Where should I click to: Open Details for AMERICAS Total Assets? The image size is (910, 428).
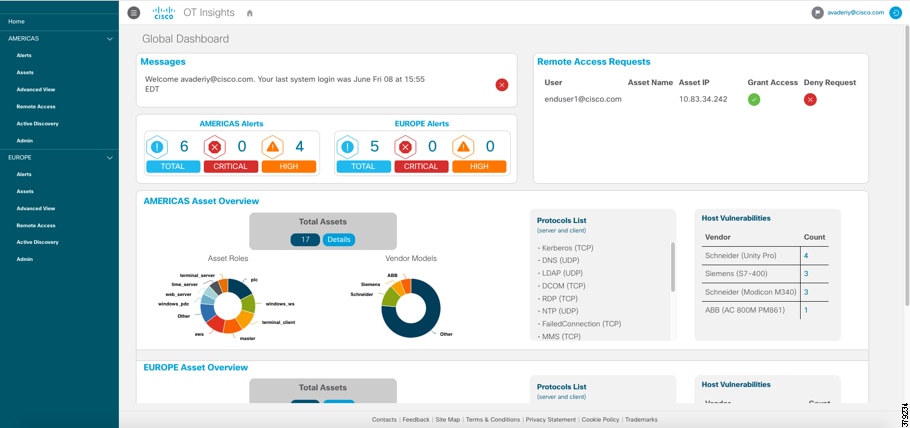click(339, 239)
